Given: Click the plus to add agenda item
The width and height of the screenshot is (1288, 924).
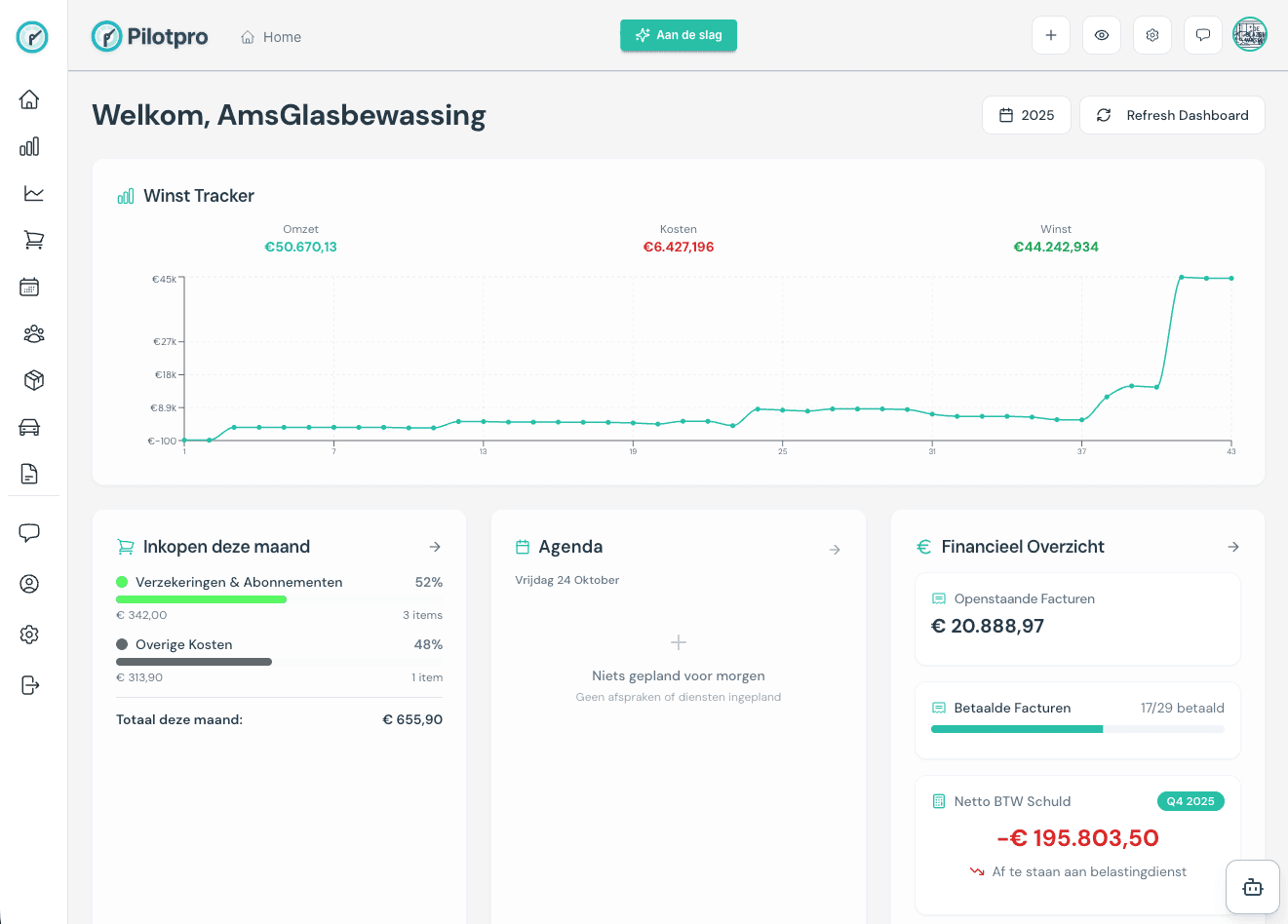Looking at the screenshot, I should click(679, 642).
